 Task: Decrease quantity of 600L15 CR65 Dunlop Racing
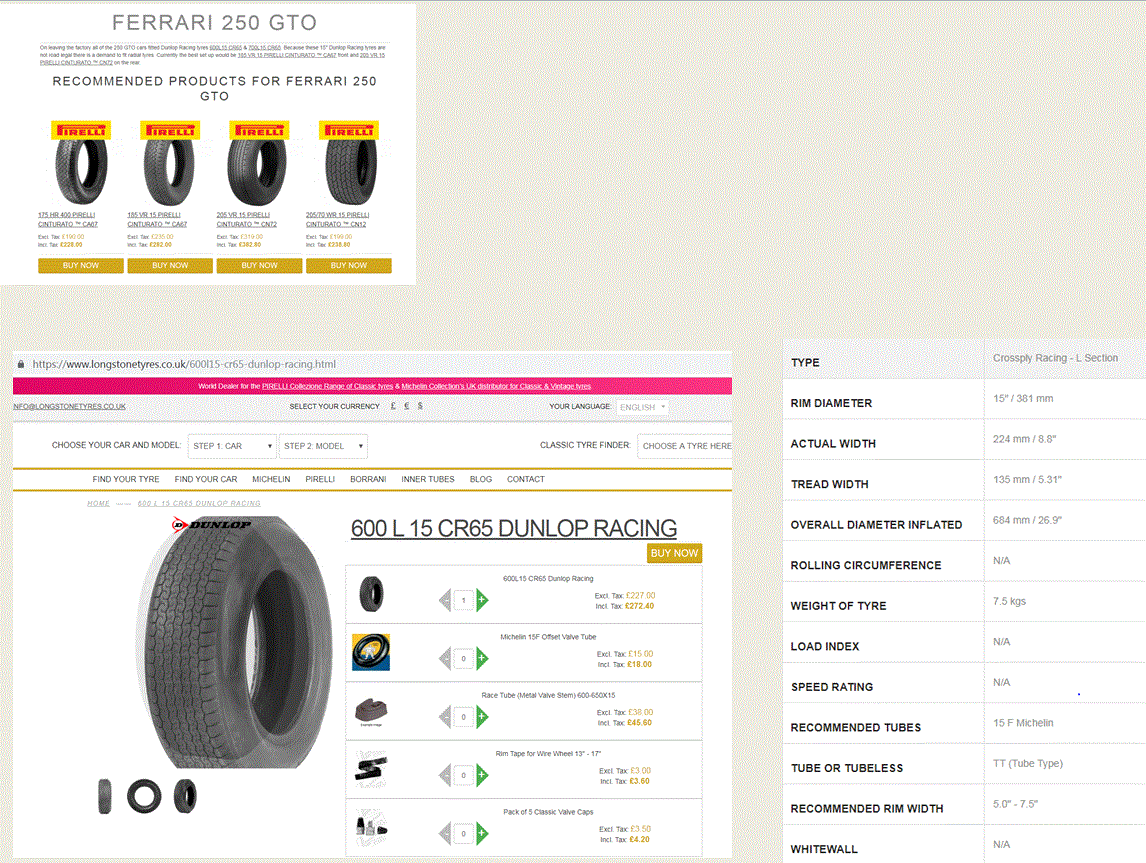pyautogui.click(x=445, y=600)
